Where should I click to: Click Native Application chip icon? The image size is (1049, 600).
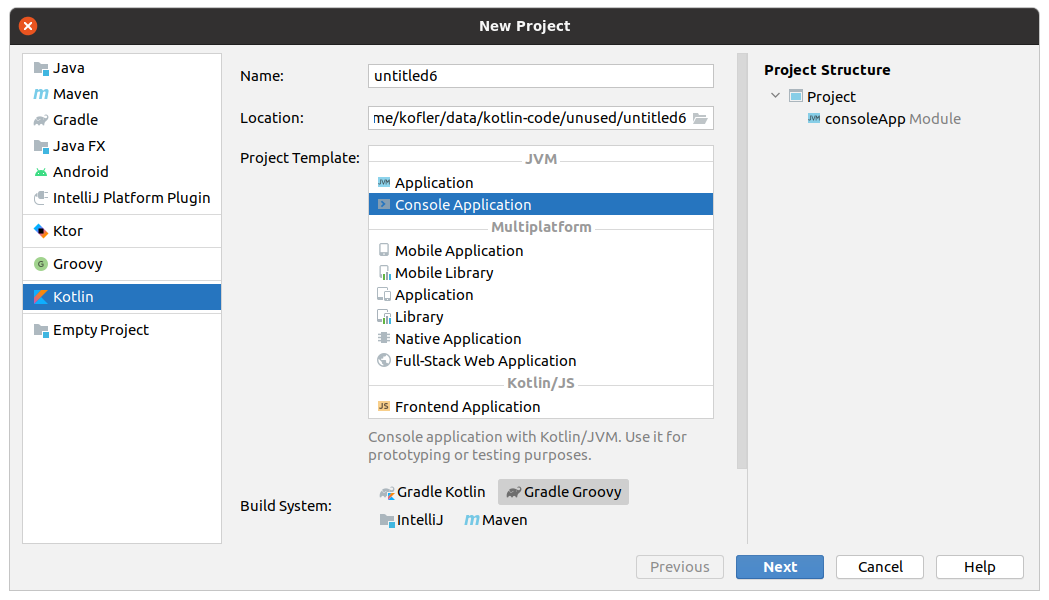tap(384, 338)
